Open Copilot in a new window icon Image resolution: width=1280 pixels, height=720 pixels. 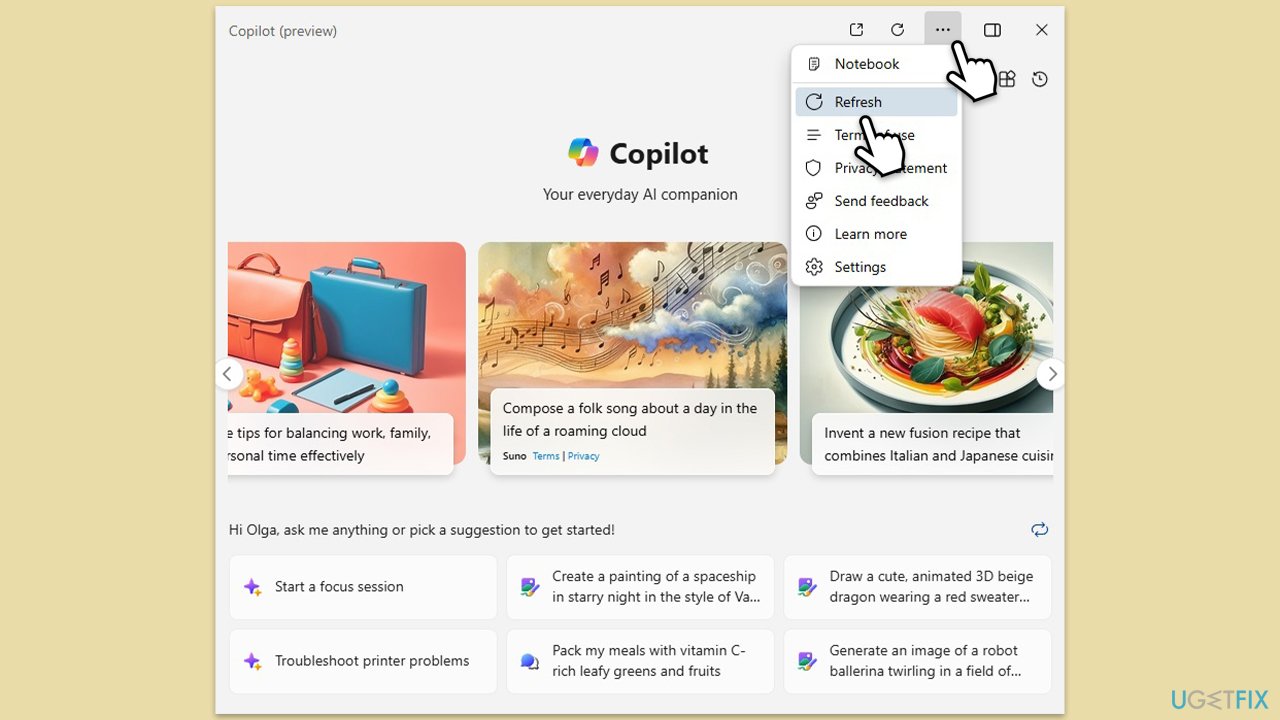[856, 30]
